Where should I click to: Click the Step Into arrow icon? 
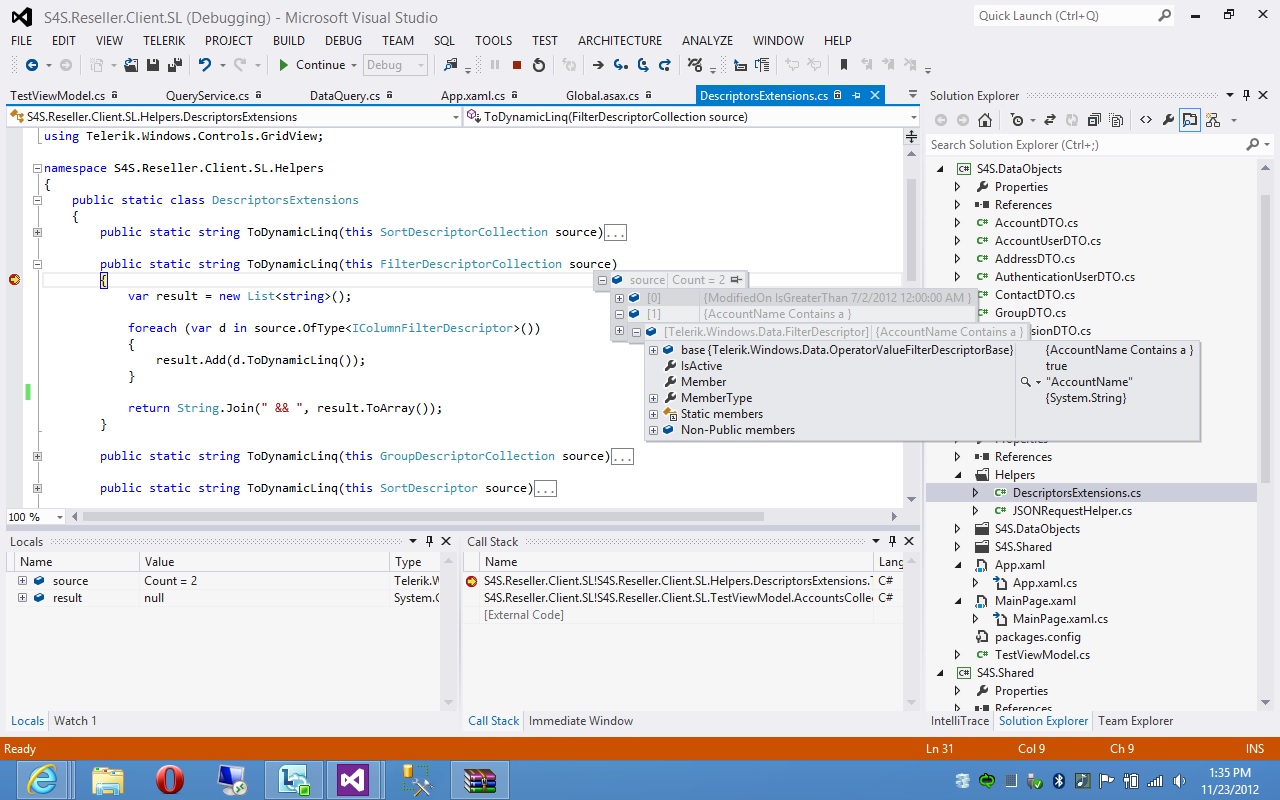pyautogui.click(x=620, y=65)
